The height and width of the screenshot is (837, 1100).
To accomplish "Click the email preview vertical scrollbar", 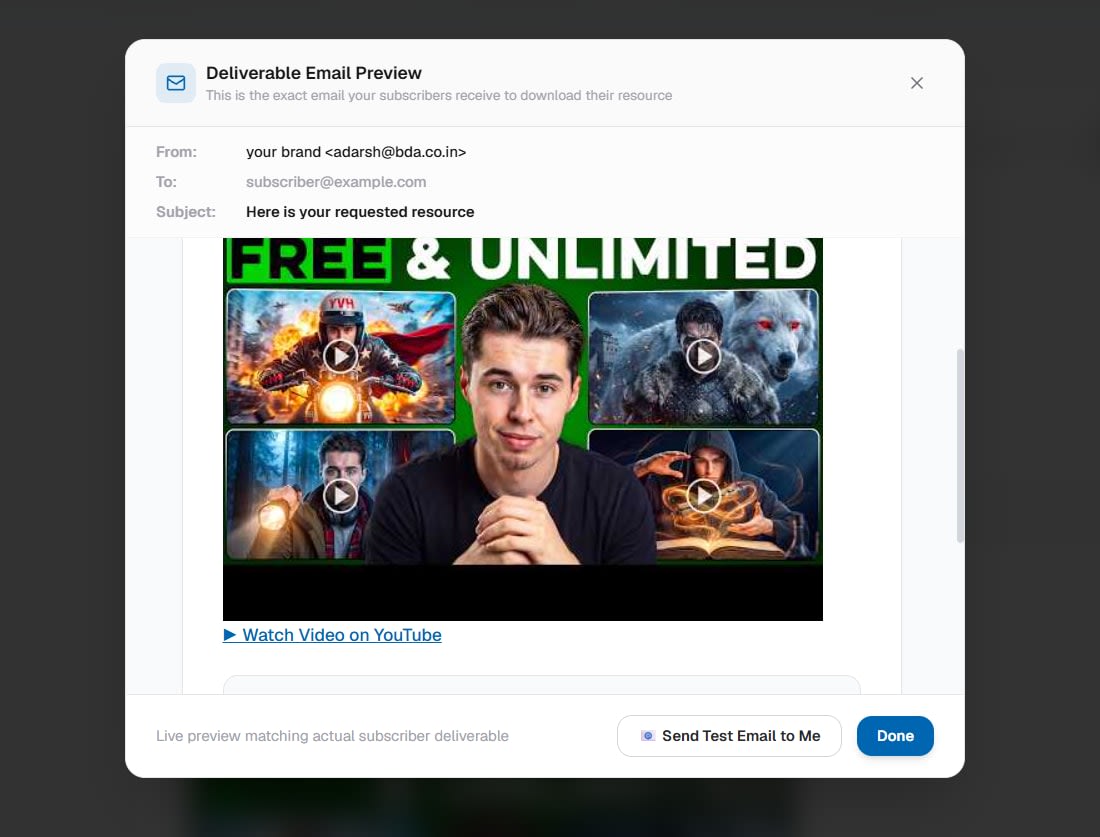I will tap(960, 446).
